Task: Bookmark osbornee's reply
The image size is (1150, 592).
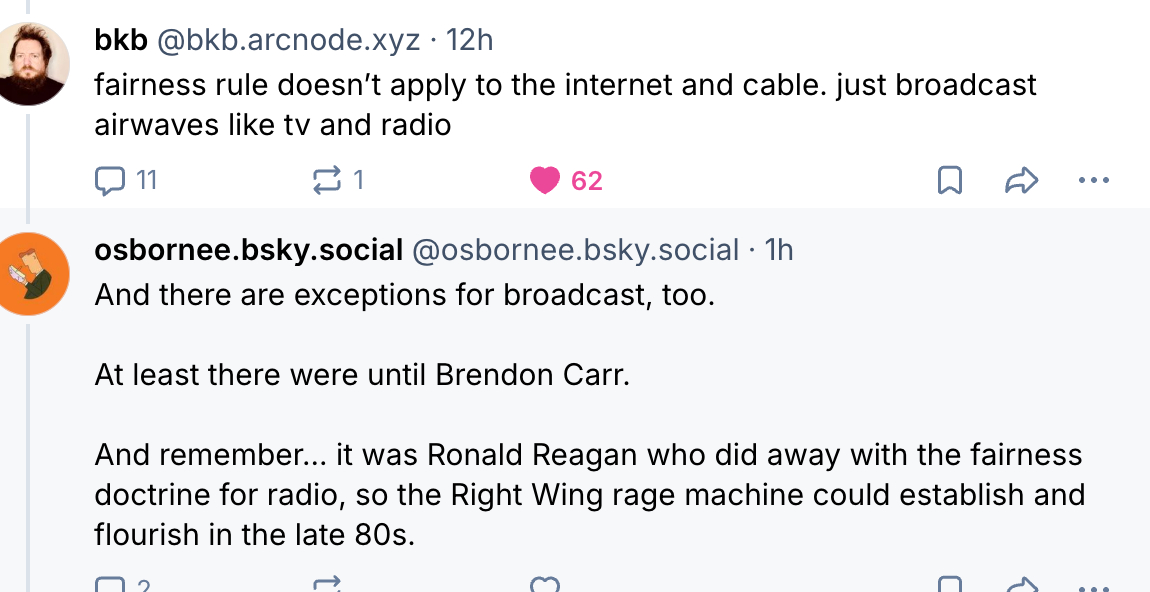Action: [x=949, y=585]
